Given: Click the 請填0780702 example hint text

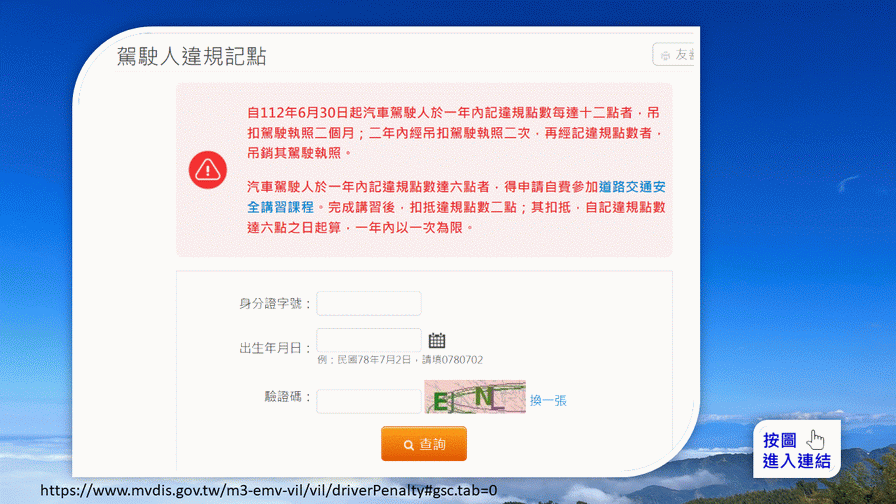Looking at the screenshot, I should tap(453, 360).
